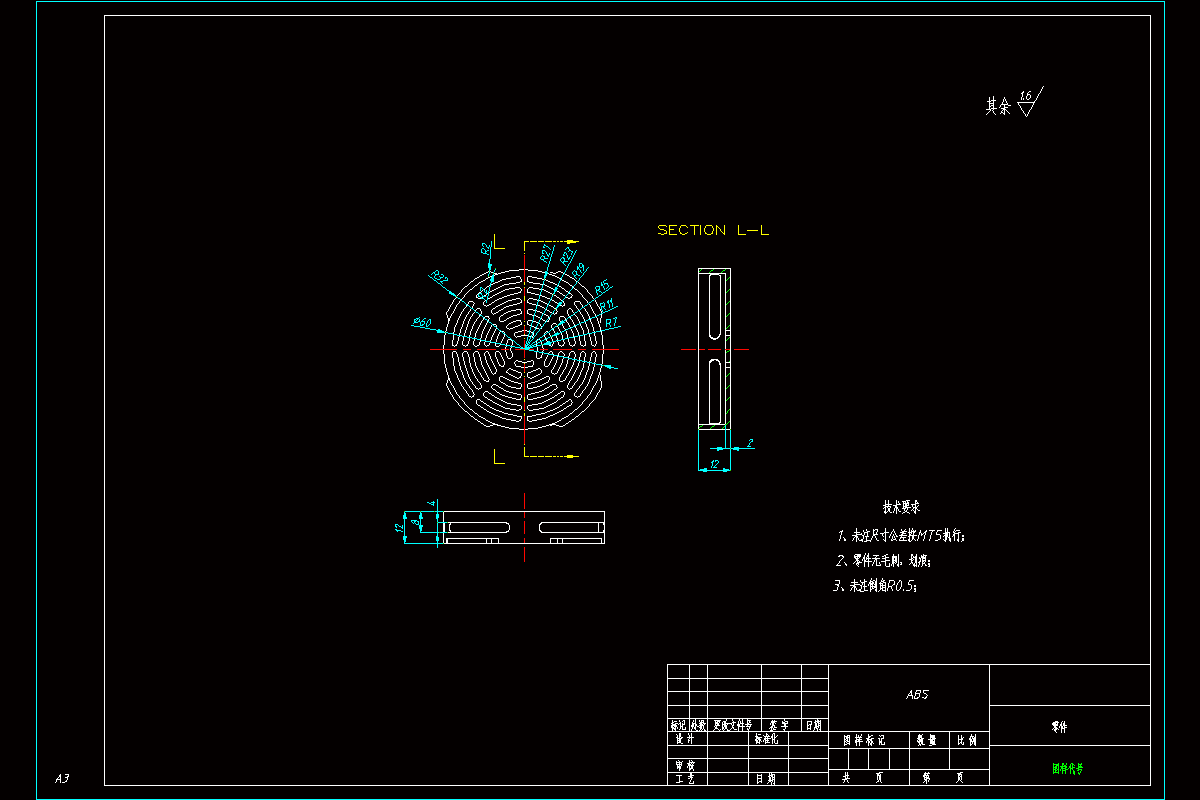Select the green 图样代号 text
The image size is (1200, 800).
(1068, 769)
